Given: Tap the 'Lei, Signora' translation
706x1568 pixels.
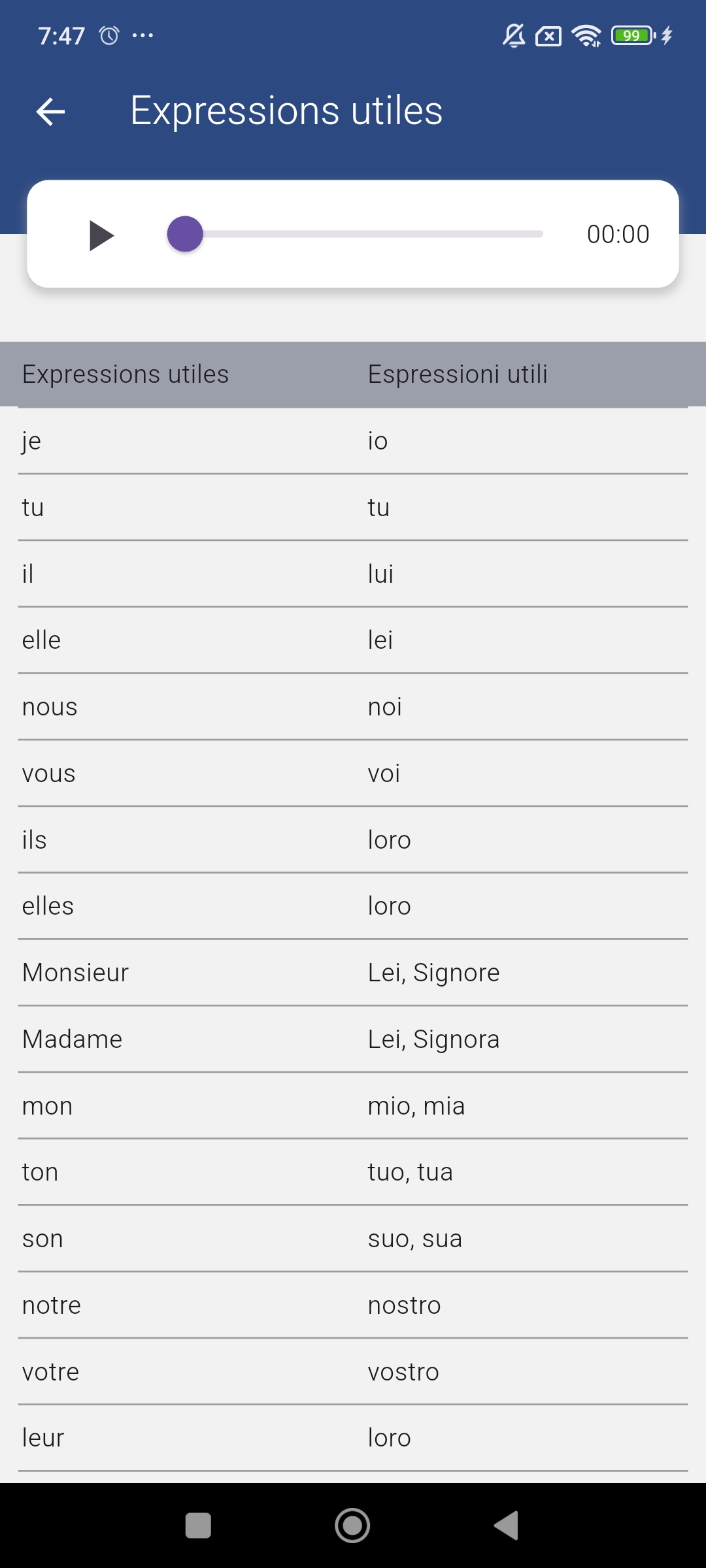Looking at the screenshot, I should tap(433, 1039).
